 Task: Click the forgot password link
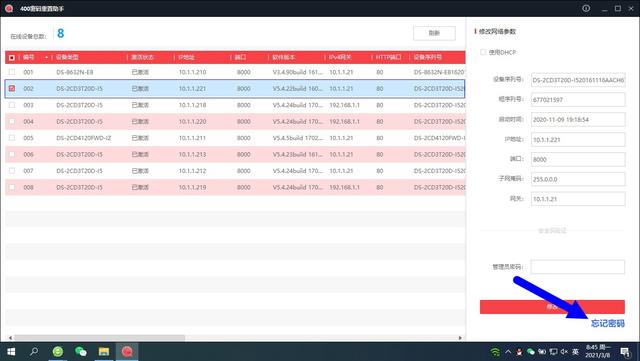click(x=608, y=323)
